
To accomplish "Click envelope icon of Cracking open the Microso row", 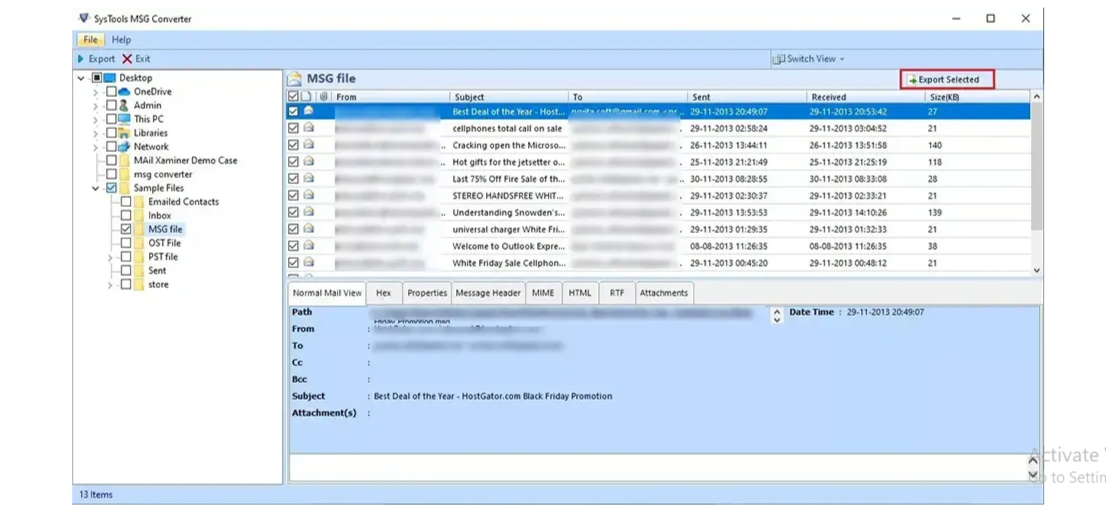I will coord(308,145).
